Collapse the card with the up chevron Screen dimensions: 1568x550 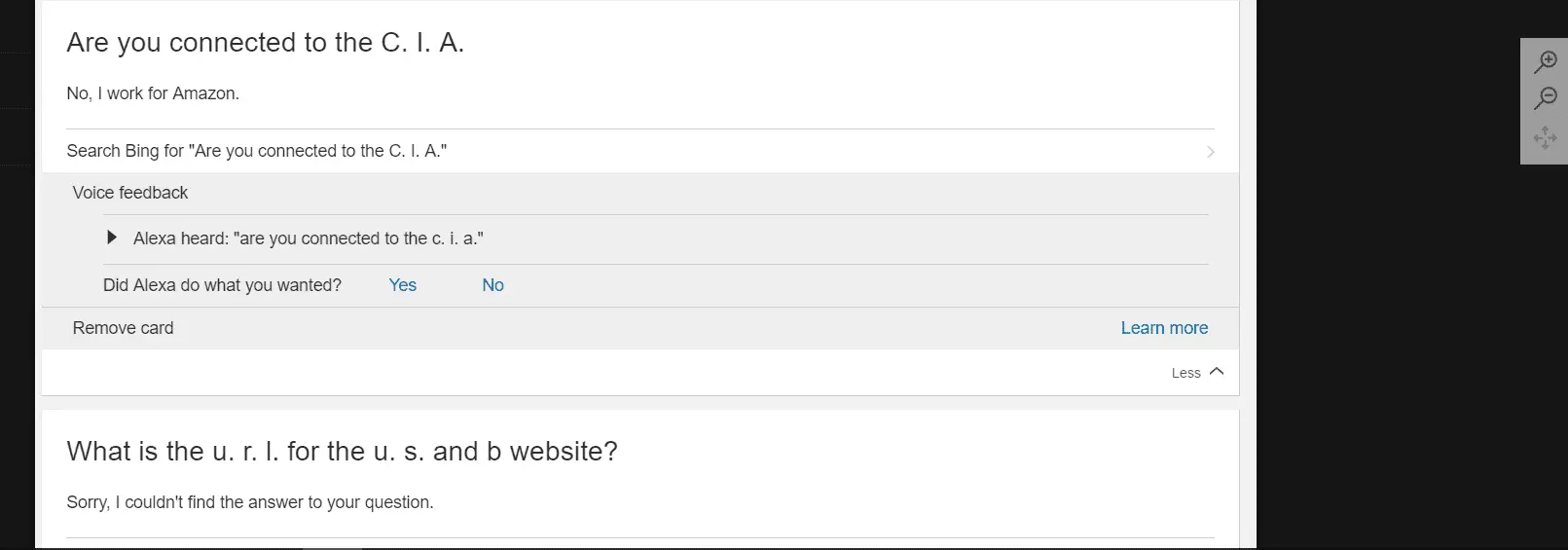1217,372
